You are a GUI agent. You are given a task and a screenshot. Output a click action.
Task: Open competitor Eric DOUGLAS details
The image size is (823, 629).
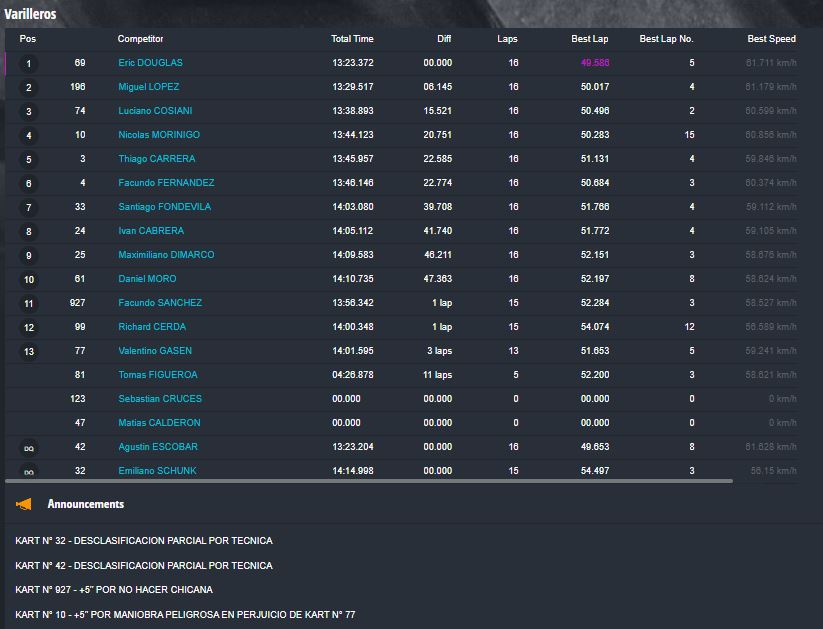tap(150, 63)
